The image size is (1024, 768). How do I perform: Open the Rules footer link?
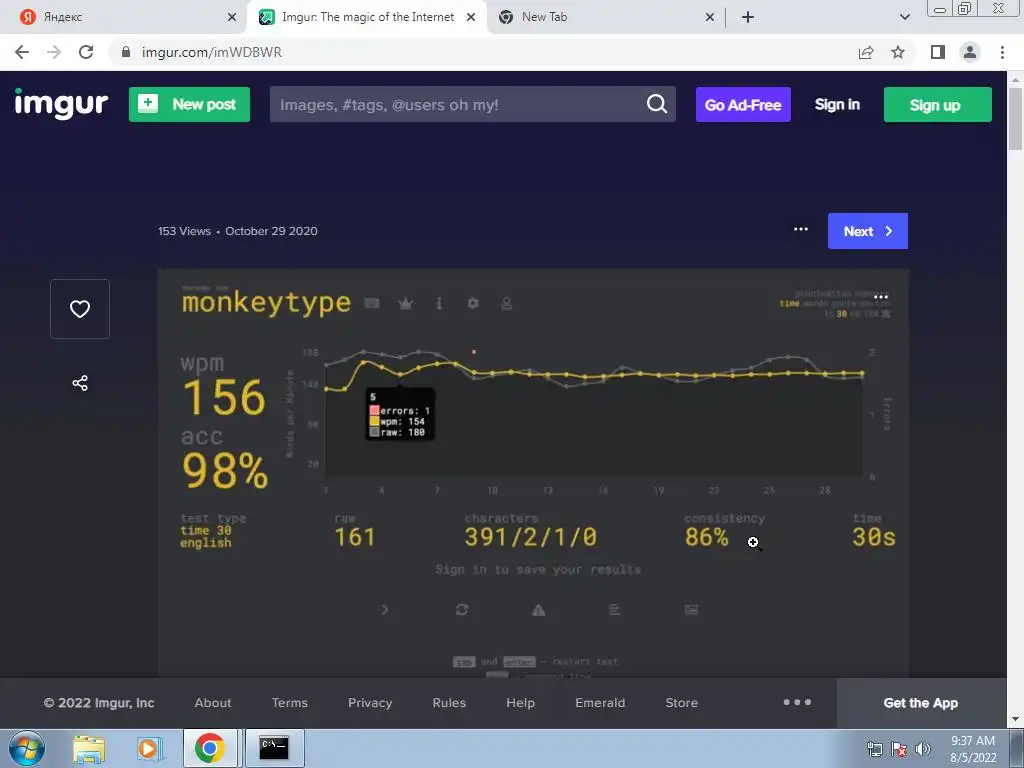tap(449, 703)
